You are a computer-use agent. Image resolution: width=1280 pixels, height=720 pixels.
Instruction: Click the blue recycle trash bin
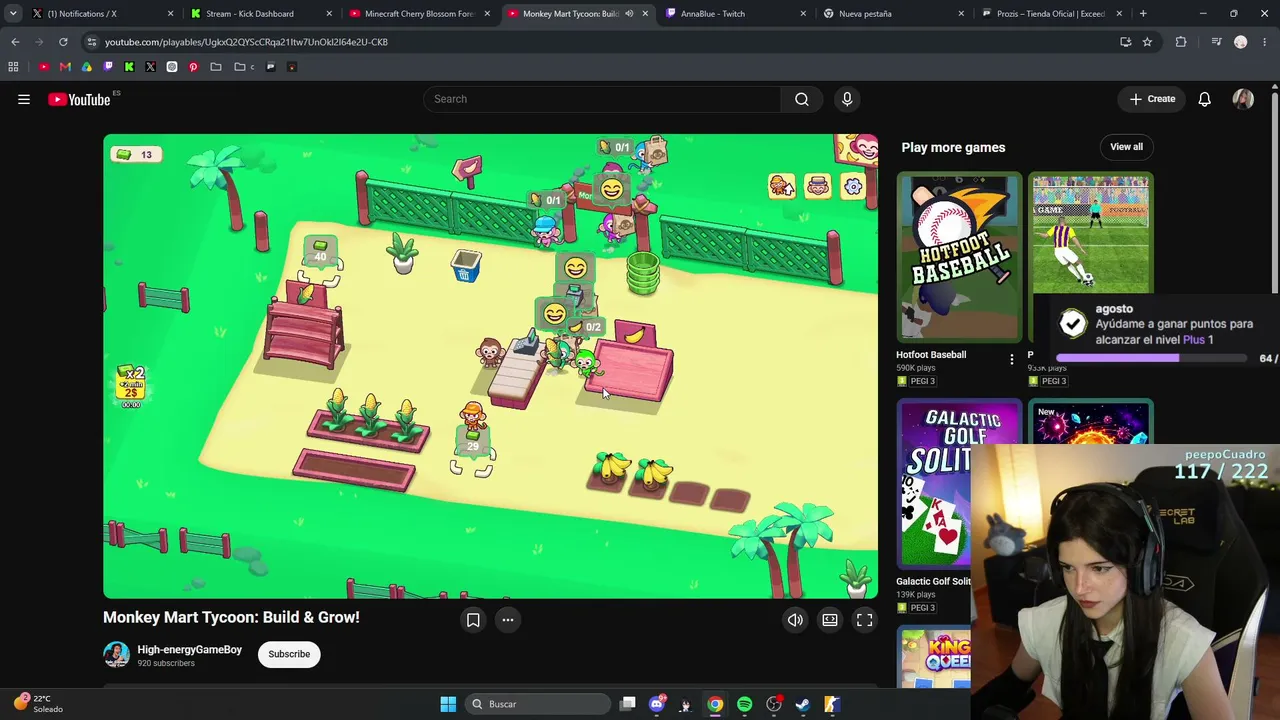466,266
